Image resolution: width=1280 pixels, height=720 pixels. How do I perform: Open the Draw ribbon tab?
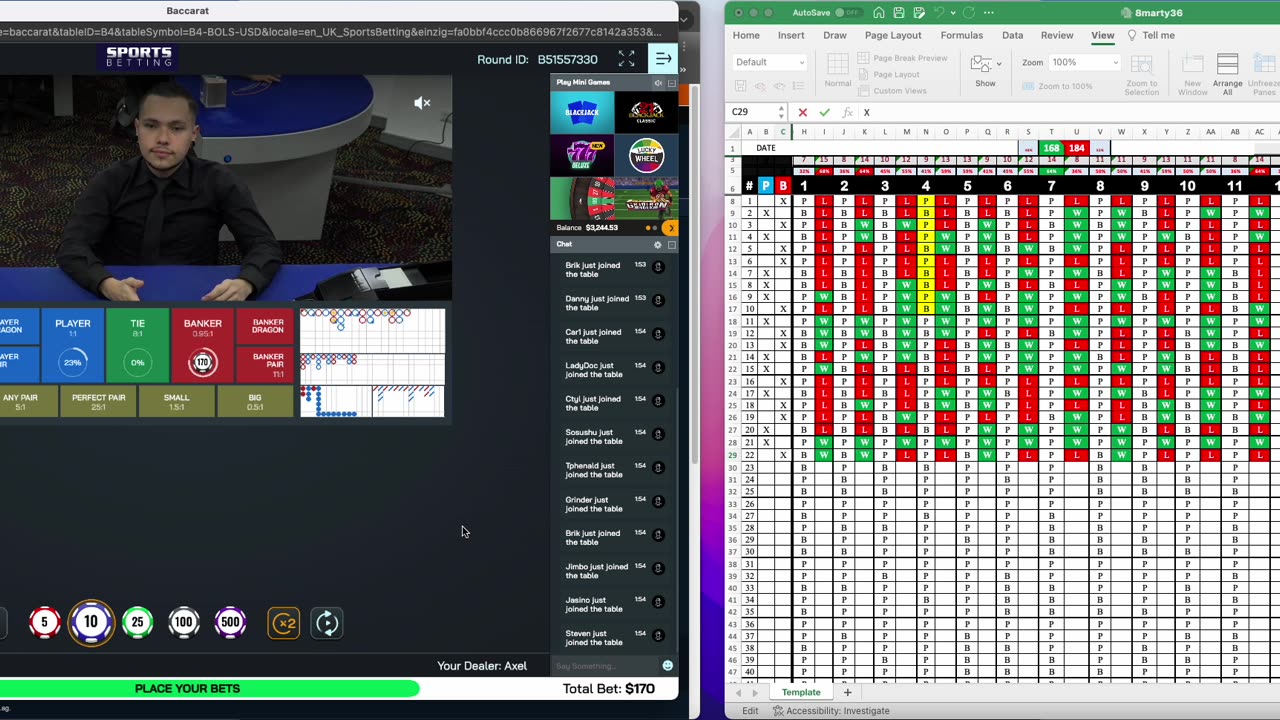click(x=835, y=35)
